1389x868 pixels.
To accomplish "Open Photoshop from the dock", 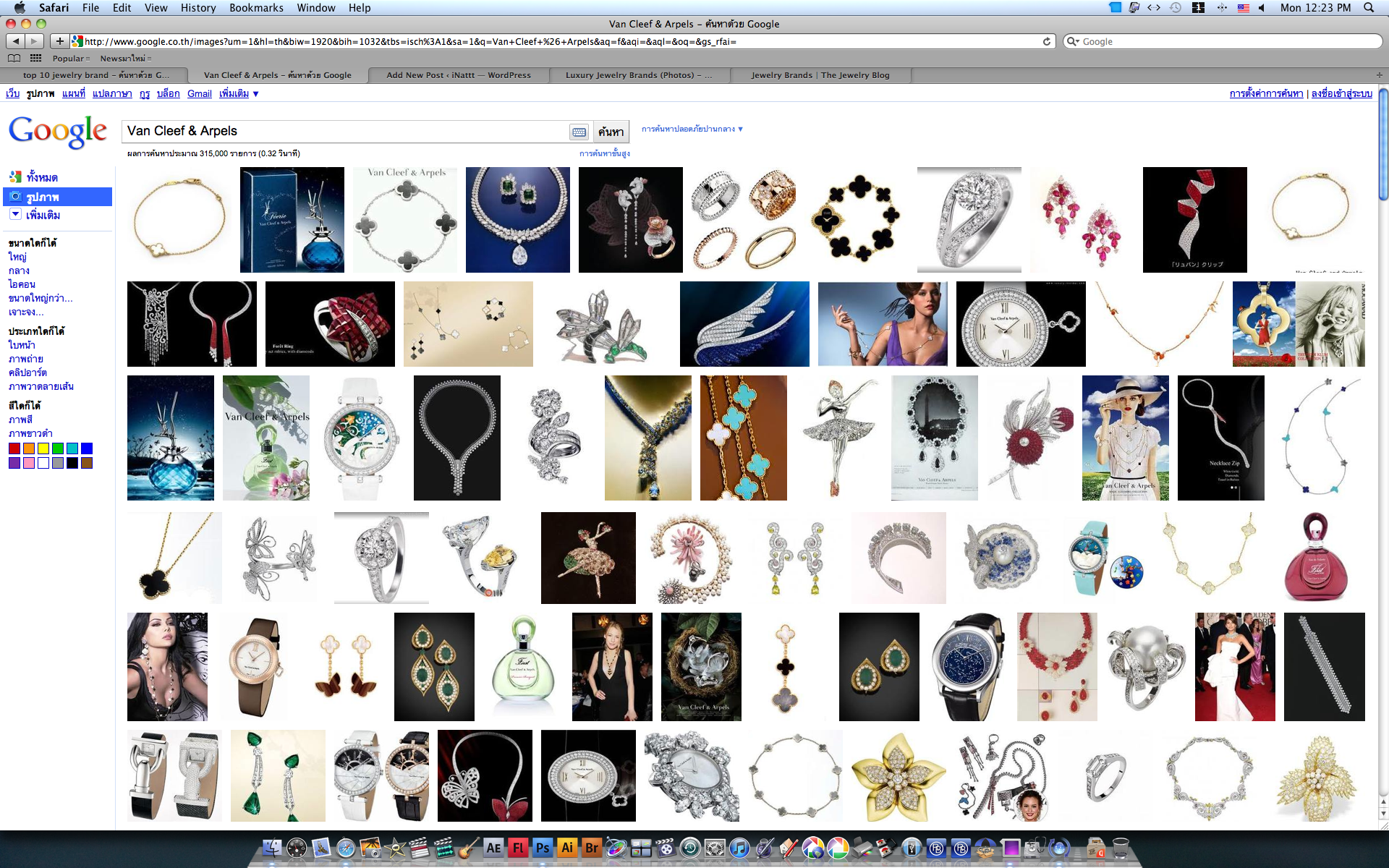I will [543, 848].
